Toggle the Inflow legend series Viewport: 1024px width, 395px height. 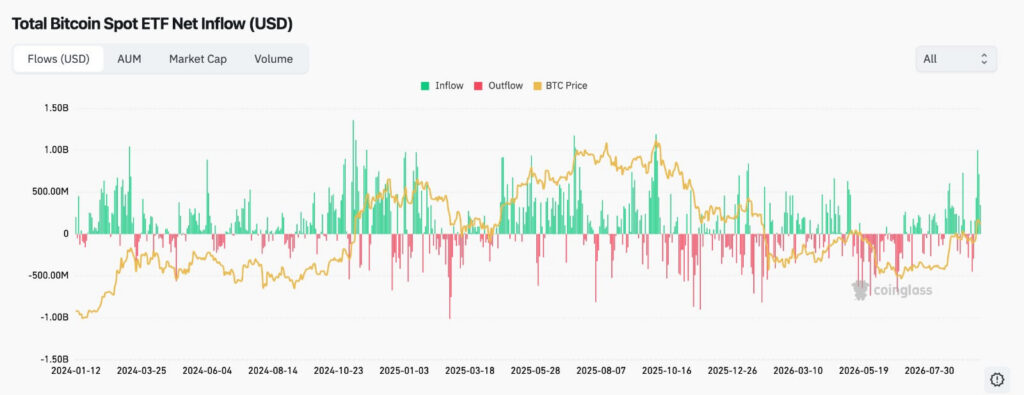coord(442,86)
